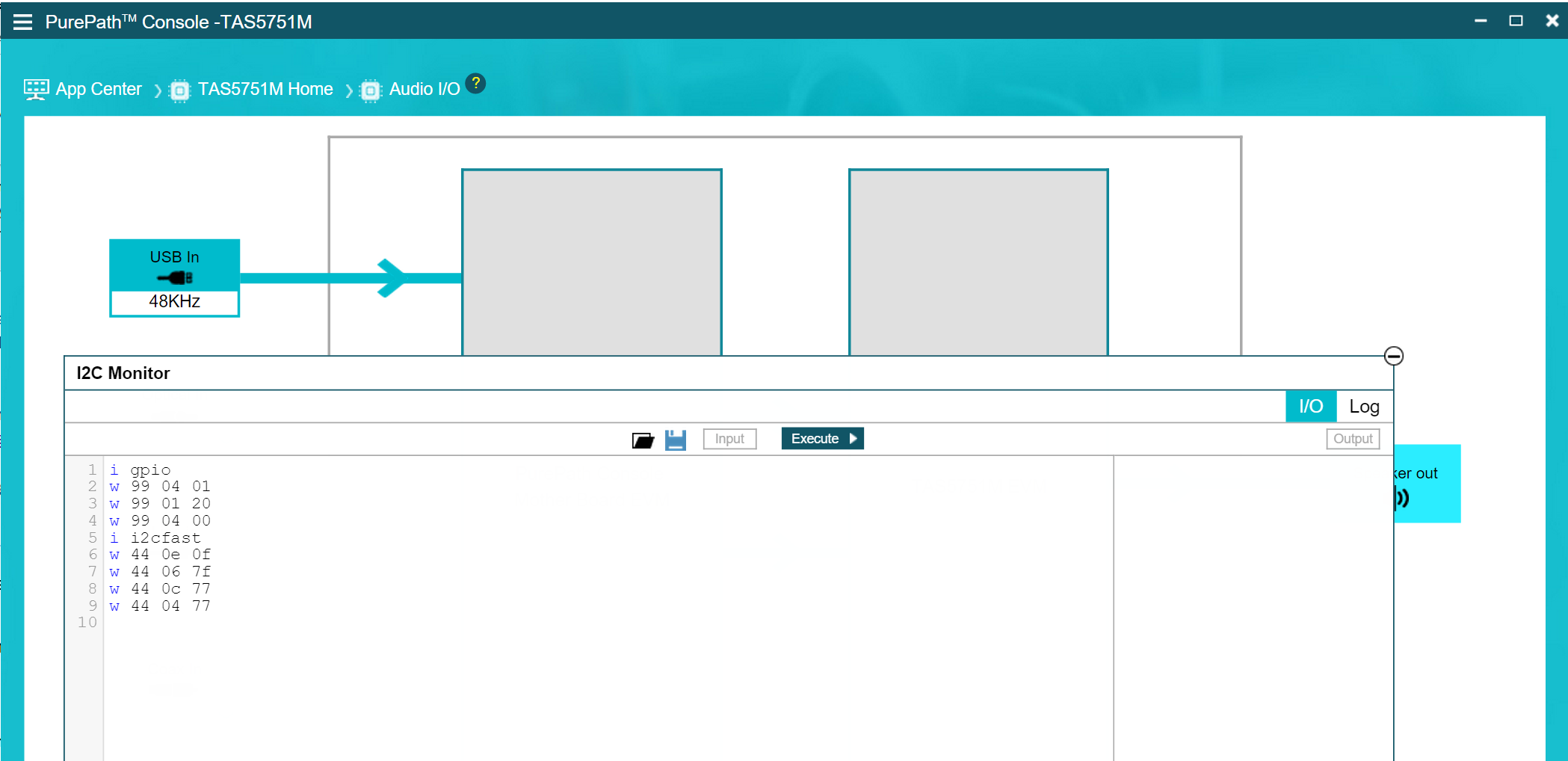Select the speaker out block
1568x761 pixels.
pos(1427,484)
